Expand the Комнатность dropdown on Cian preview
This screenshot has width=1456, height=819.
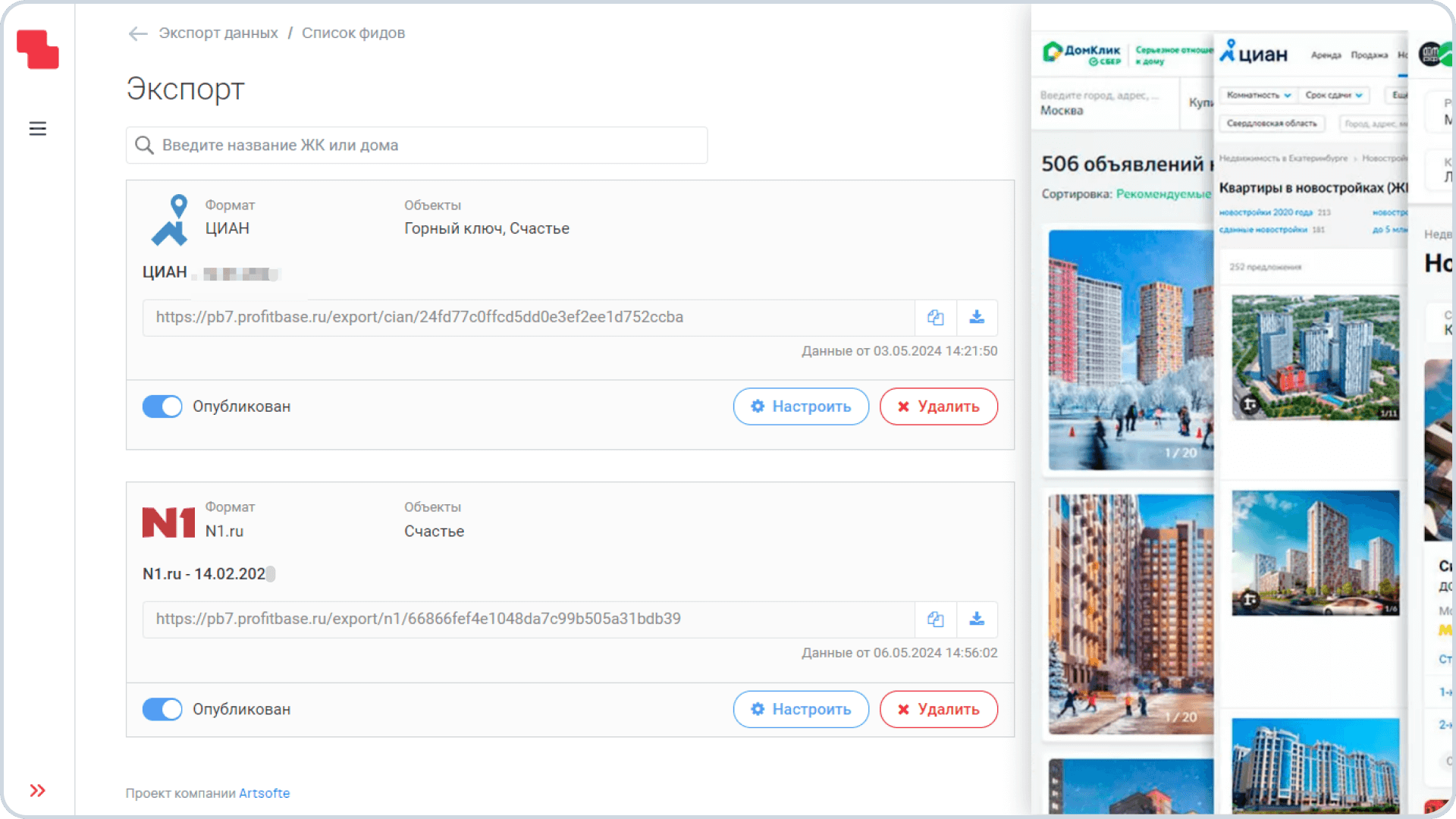pos(1259,96)
